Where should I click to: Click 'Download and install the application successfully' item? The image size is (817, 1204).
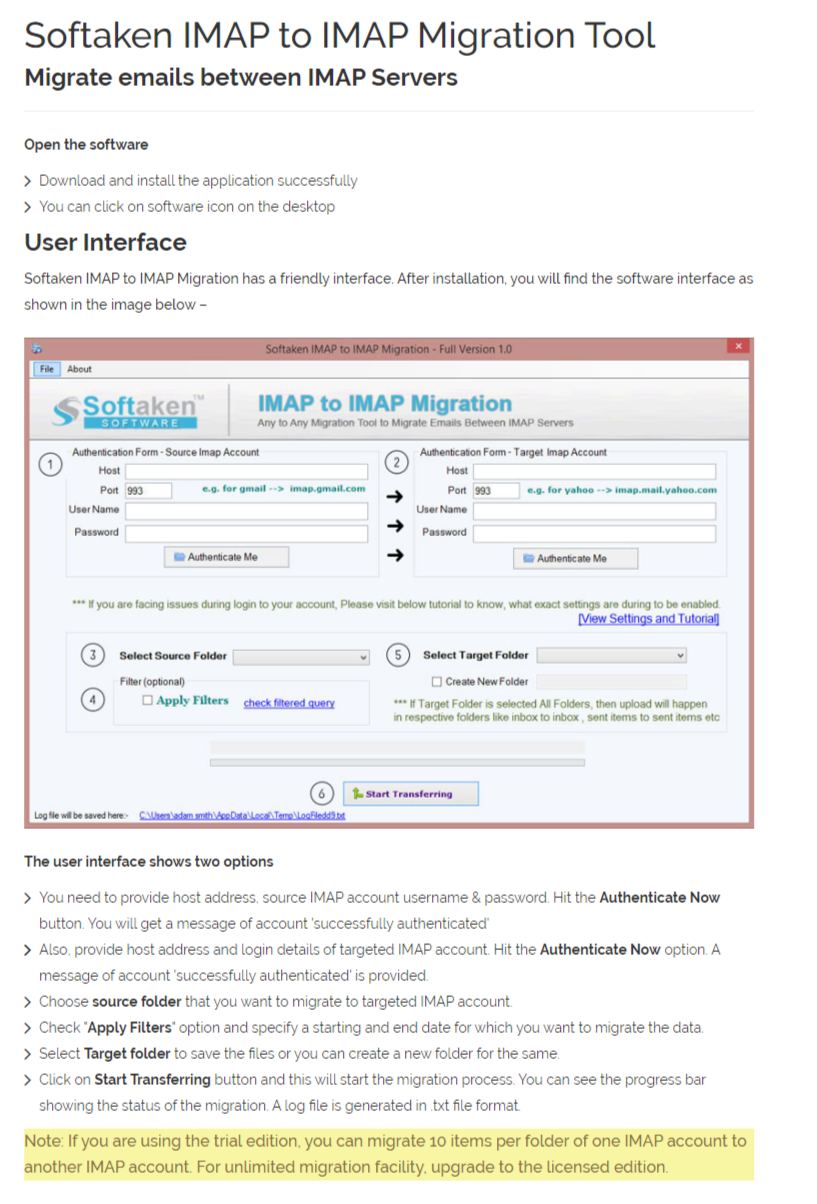click(x=198, y=181)
